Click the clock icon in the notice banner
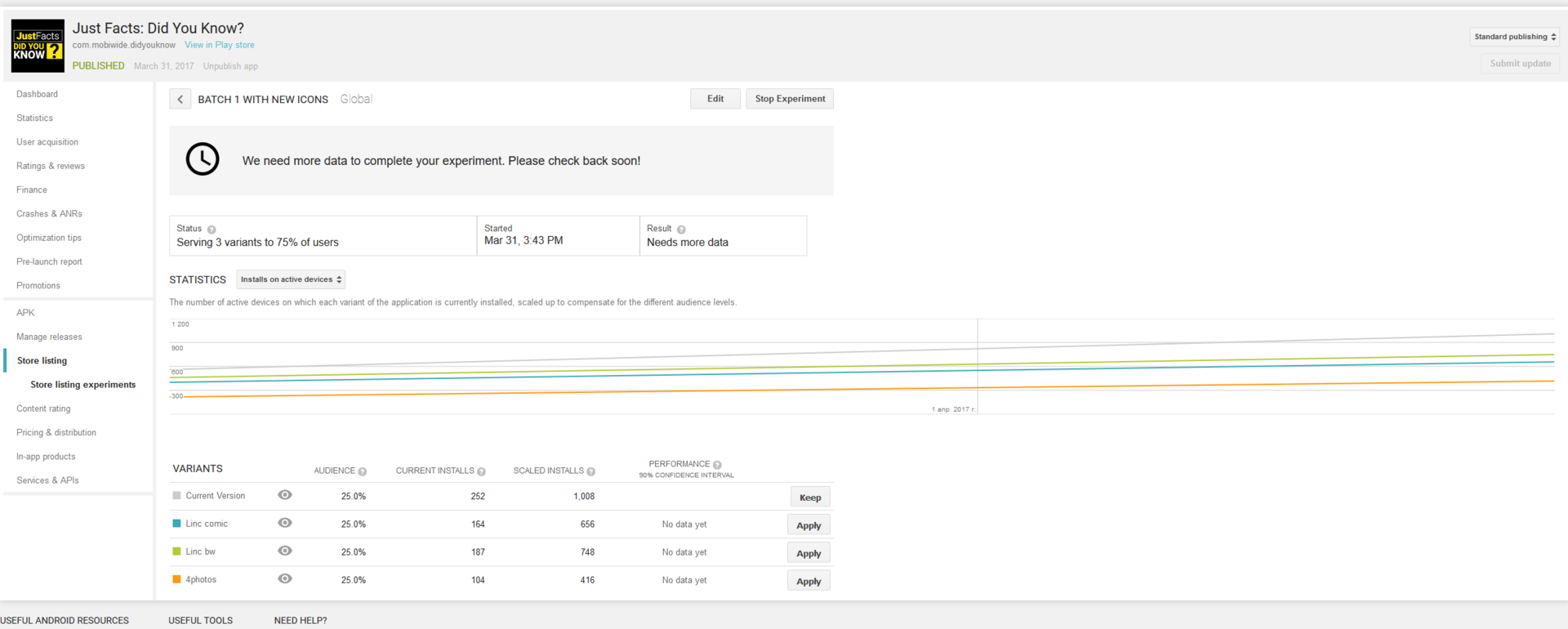1568x629 pixels. pyautogui.click(x=203, y=159)
